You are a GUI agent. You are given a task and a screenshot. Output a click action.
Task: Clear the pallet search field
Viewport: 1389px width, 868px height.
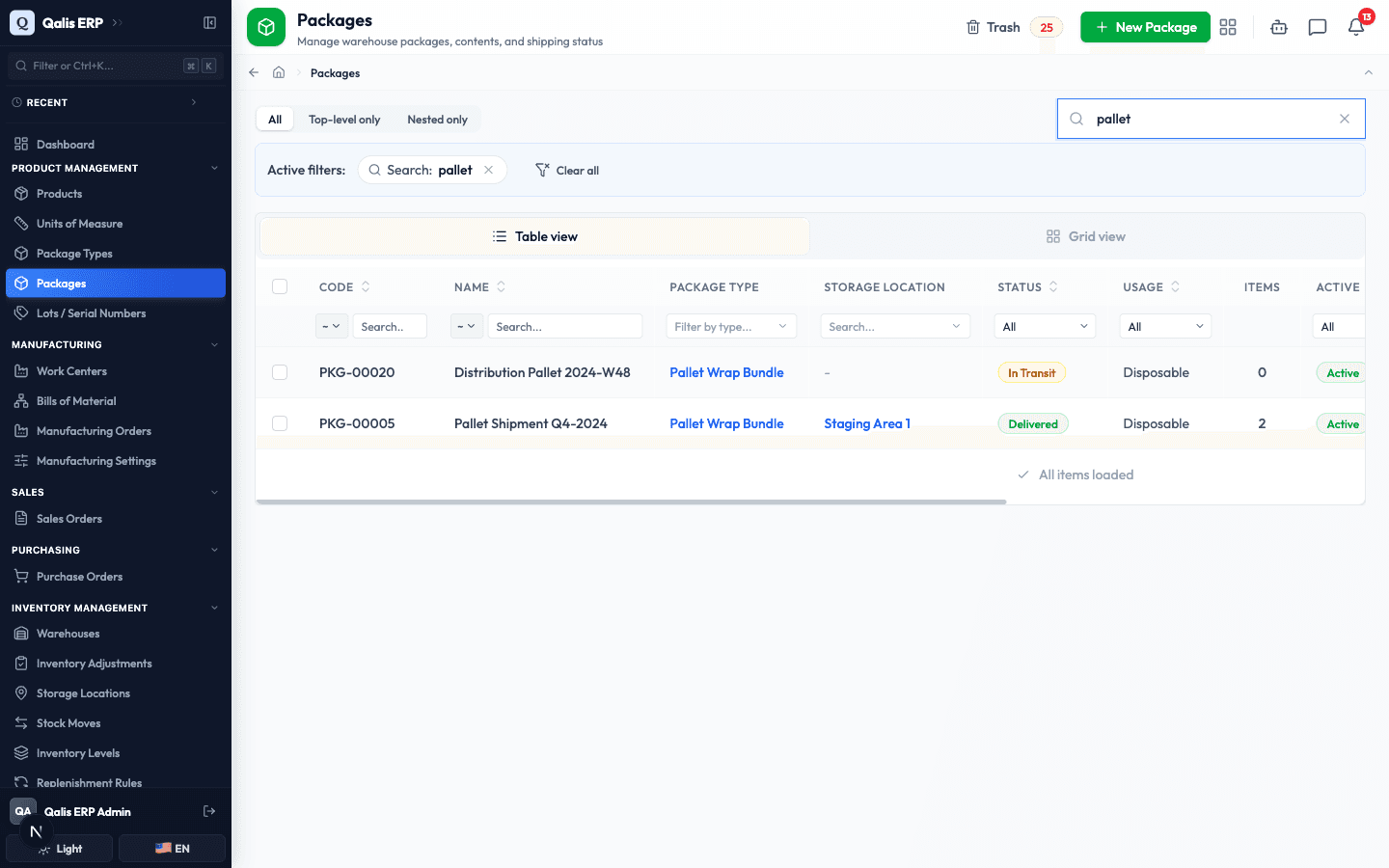pos(1345,119)
